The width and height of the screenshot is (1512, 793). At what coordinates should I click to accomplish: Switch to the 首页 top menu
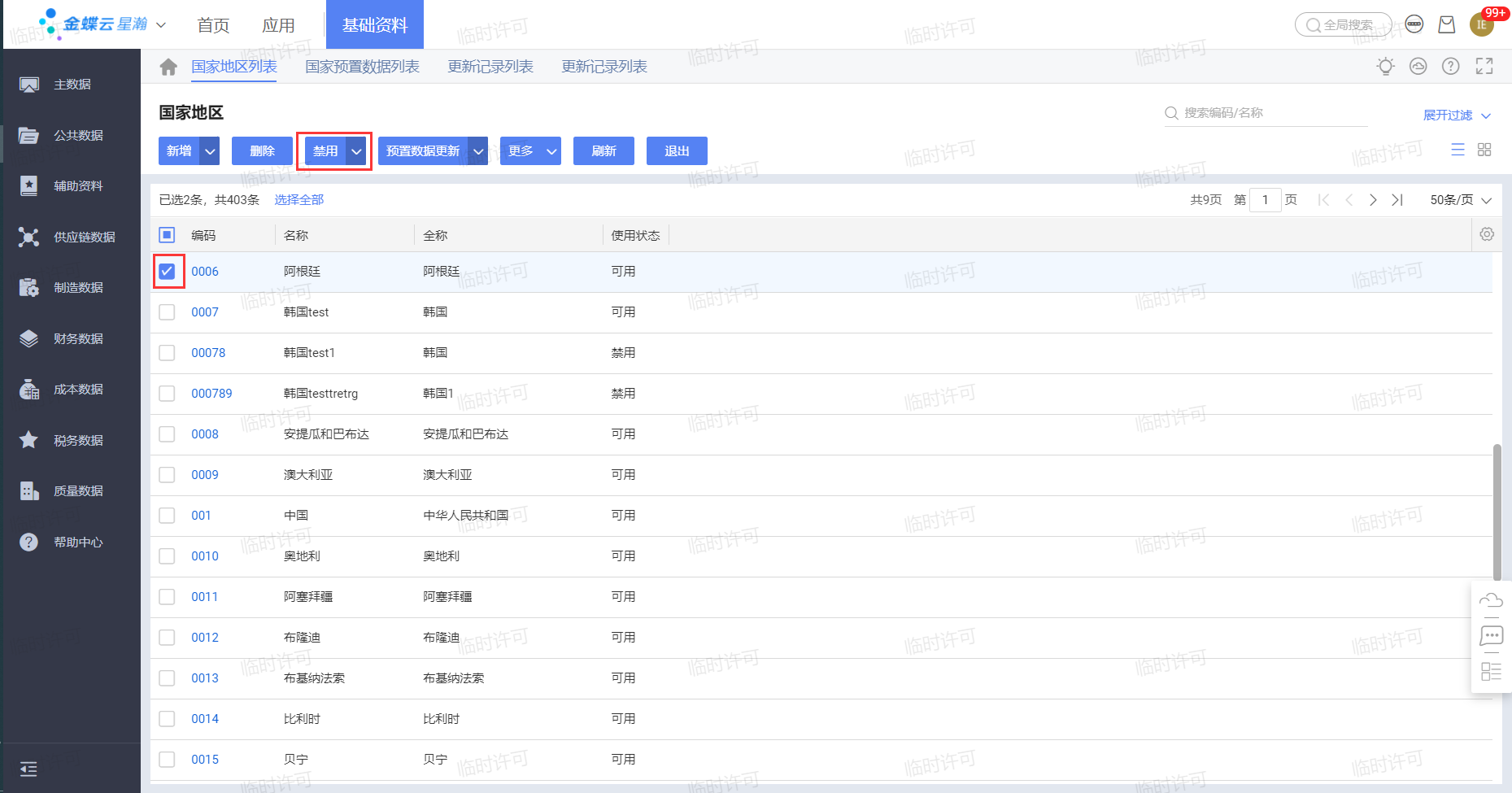click(x=213, y=25)
